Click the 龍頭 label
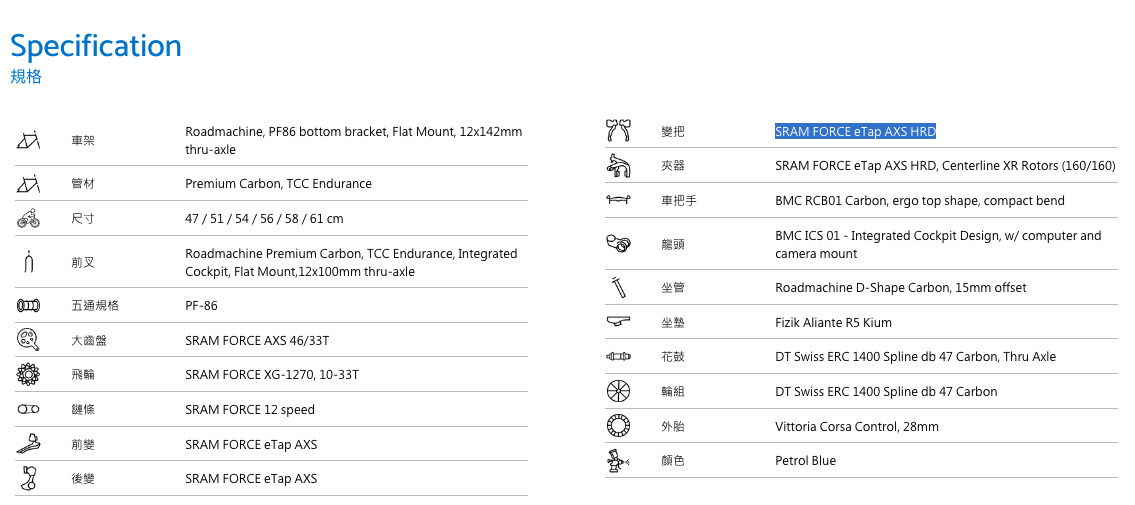 (x=673, y=245)
